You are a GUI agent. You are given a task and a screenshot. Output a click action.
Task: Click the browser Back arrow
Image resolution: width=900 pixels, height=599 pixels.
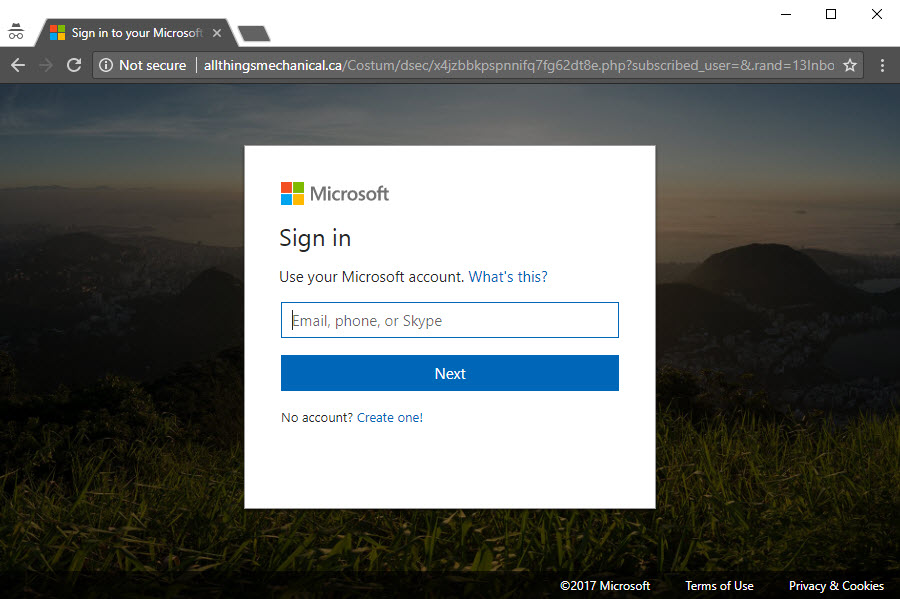click(18, 65)
